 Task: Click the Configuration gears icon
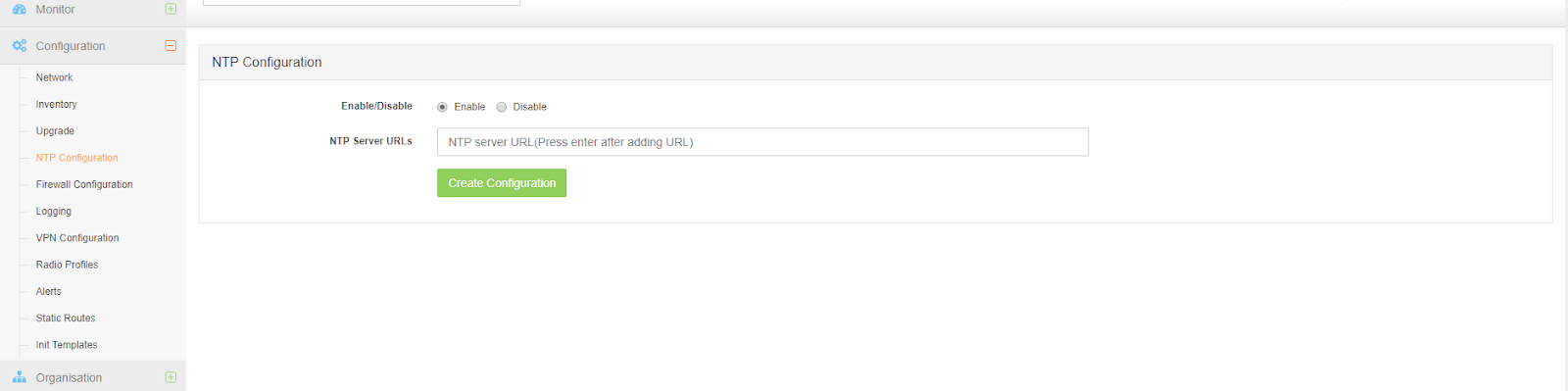click(20, 46)
